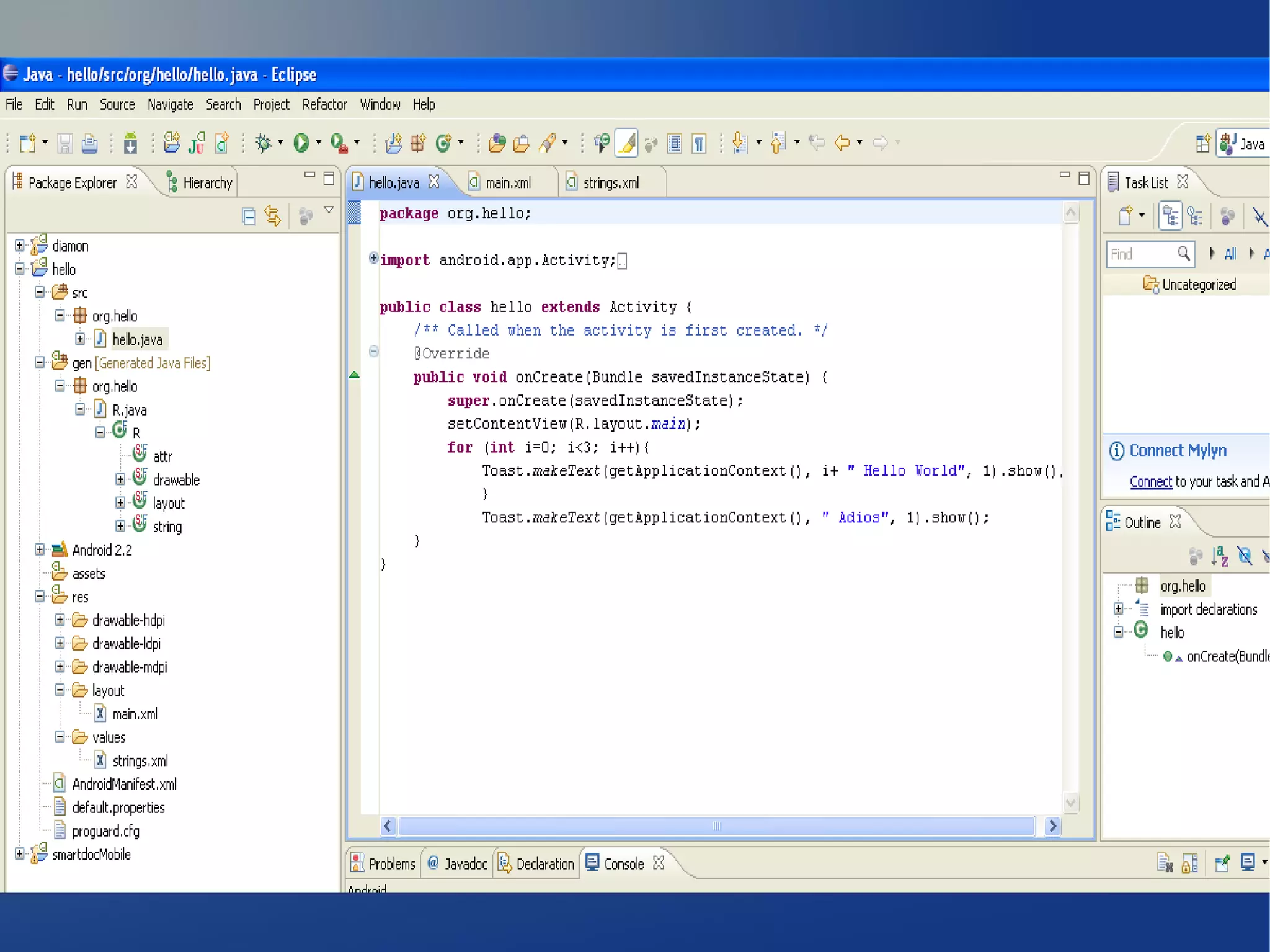The image size is (1270, 952).
Task: Toggle Mark Occurrences highlighter button
Action: 626,143
